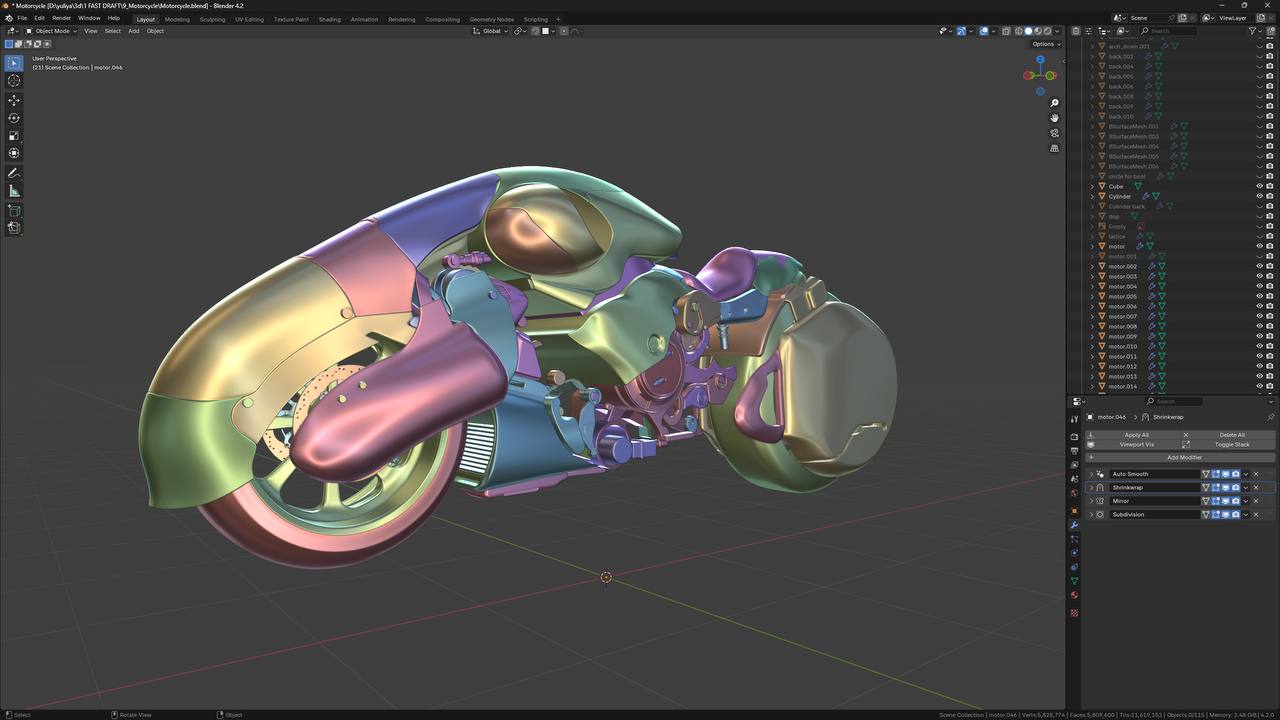Expand the Subdivision modifier panel
Image resolution: width=1280 pixels, height=720 pixels.
[1091, 515]
